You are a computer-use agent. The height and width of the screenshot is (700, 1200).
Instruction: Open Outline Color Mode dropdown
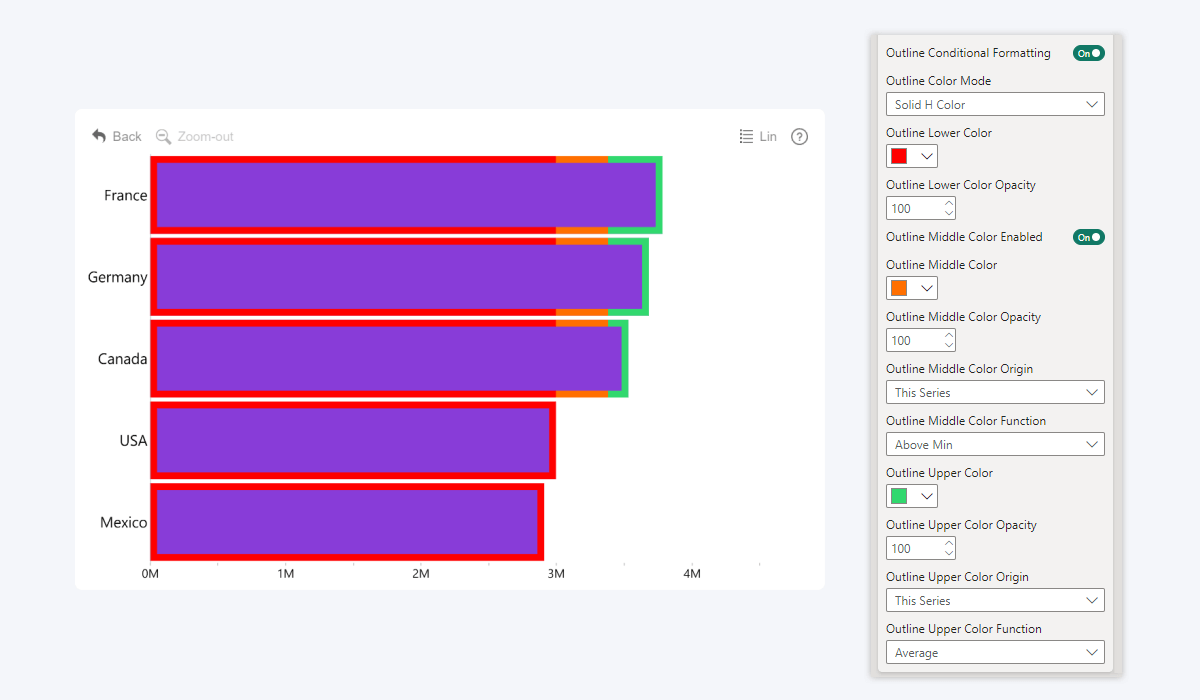(995, 104)
